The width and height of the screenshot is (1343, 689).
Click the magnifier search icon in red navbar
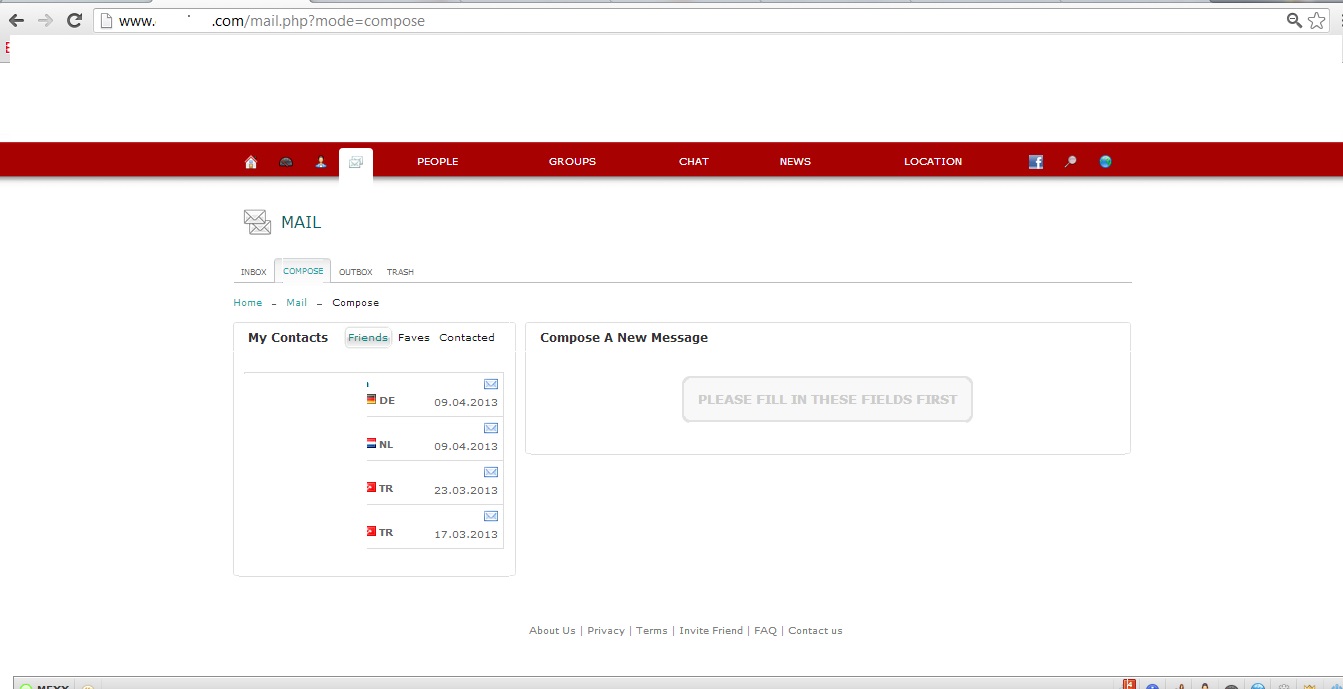[1070, 162]
